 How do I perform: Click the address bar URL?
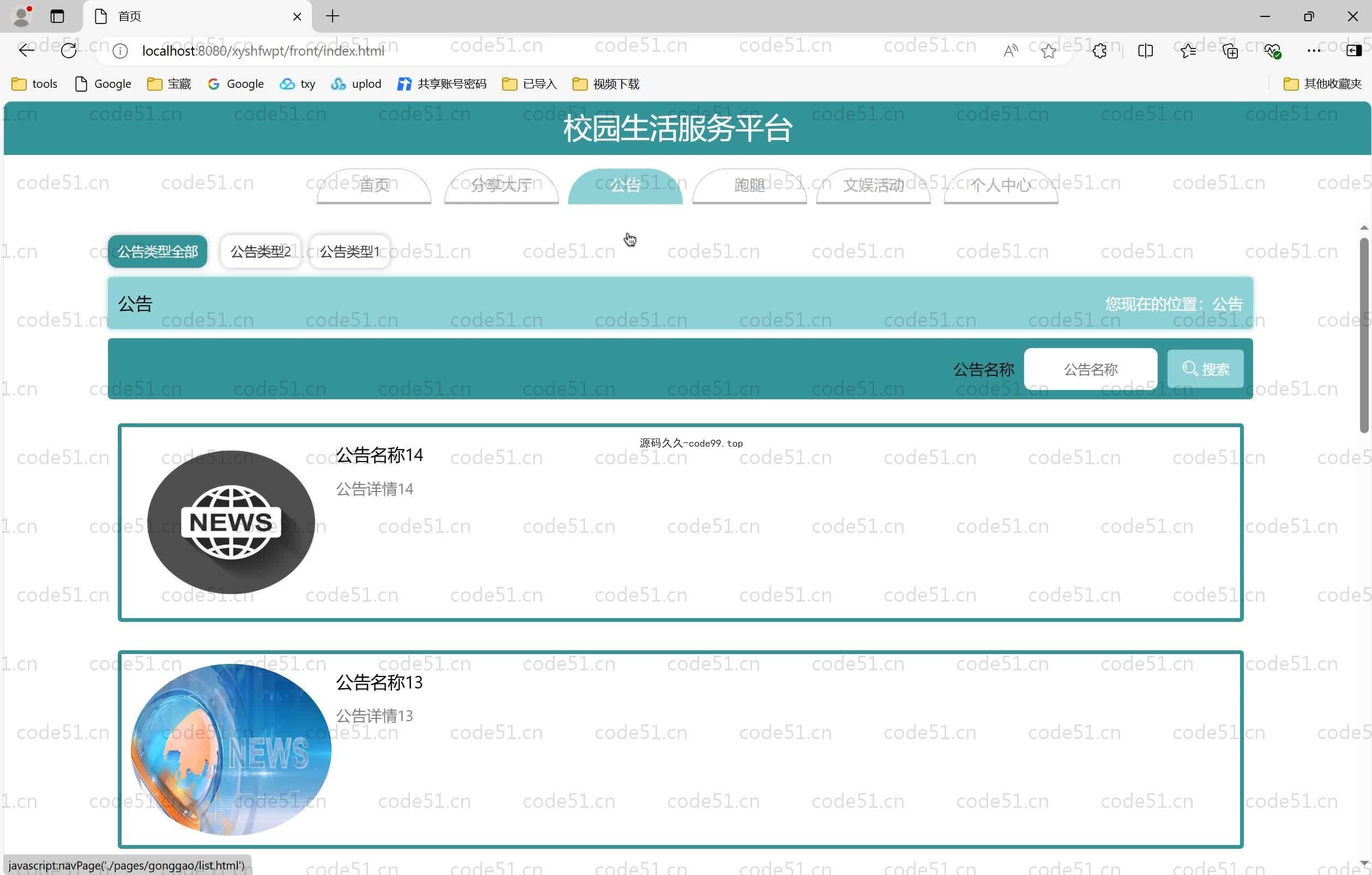263,51
